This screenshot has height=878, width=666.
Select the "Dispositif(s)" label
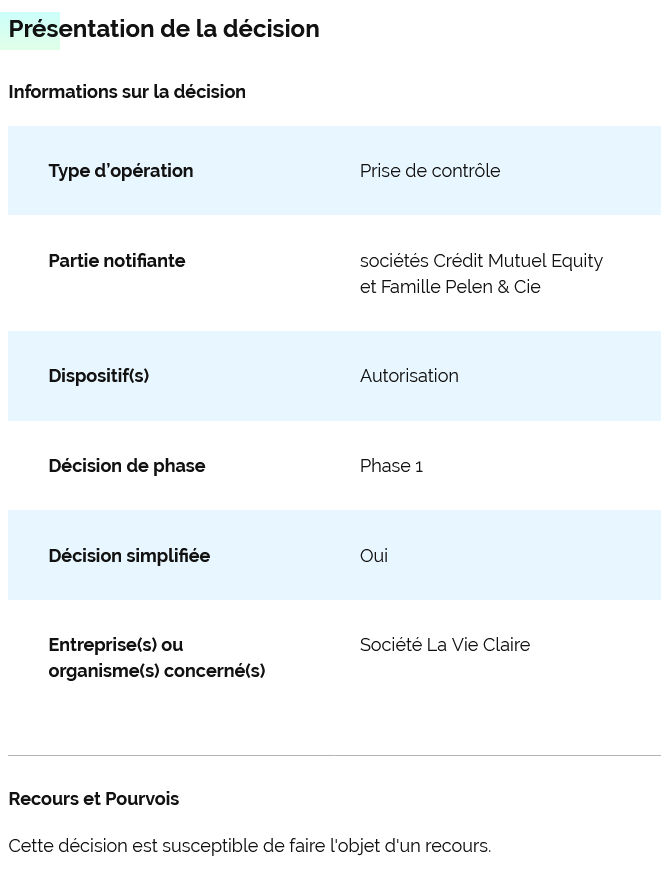[x=99, y=376]
